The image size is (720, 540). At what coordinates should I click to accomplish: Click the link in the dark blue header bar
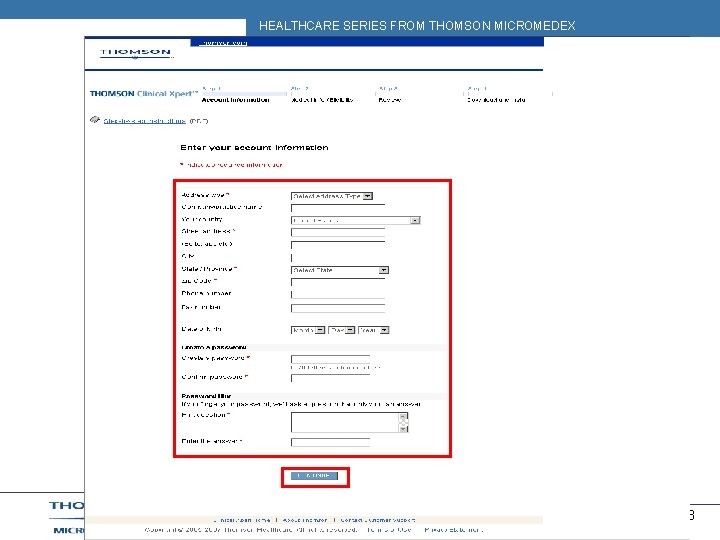click(x=224, y=43)
